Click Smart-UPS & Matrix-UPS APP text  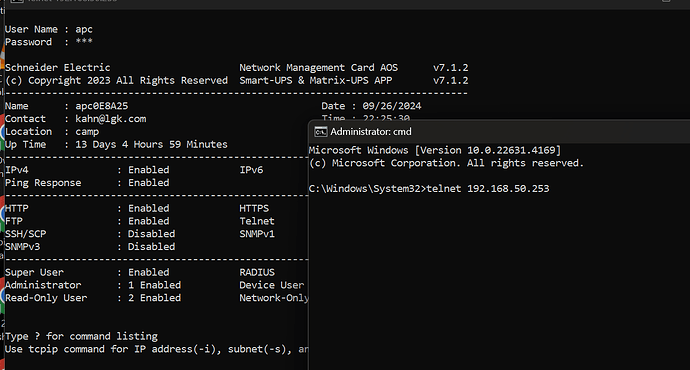(316, 81)
